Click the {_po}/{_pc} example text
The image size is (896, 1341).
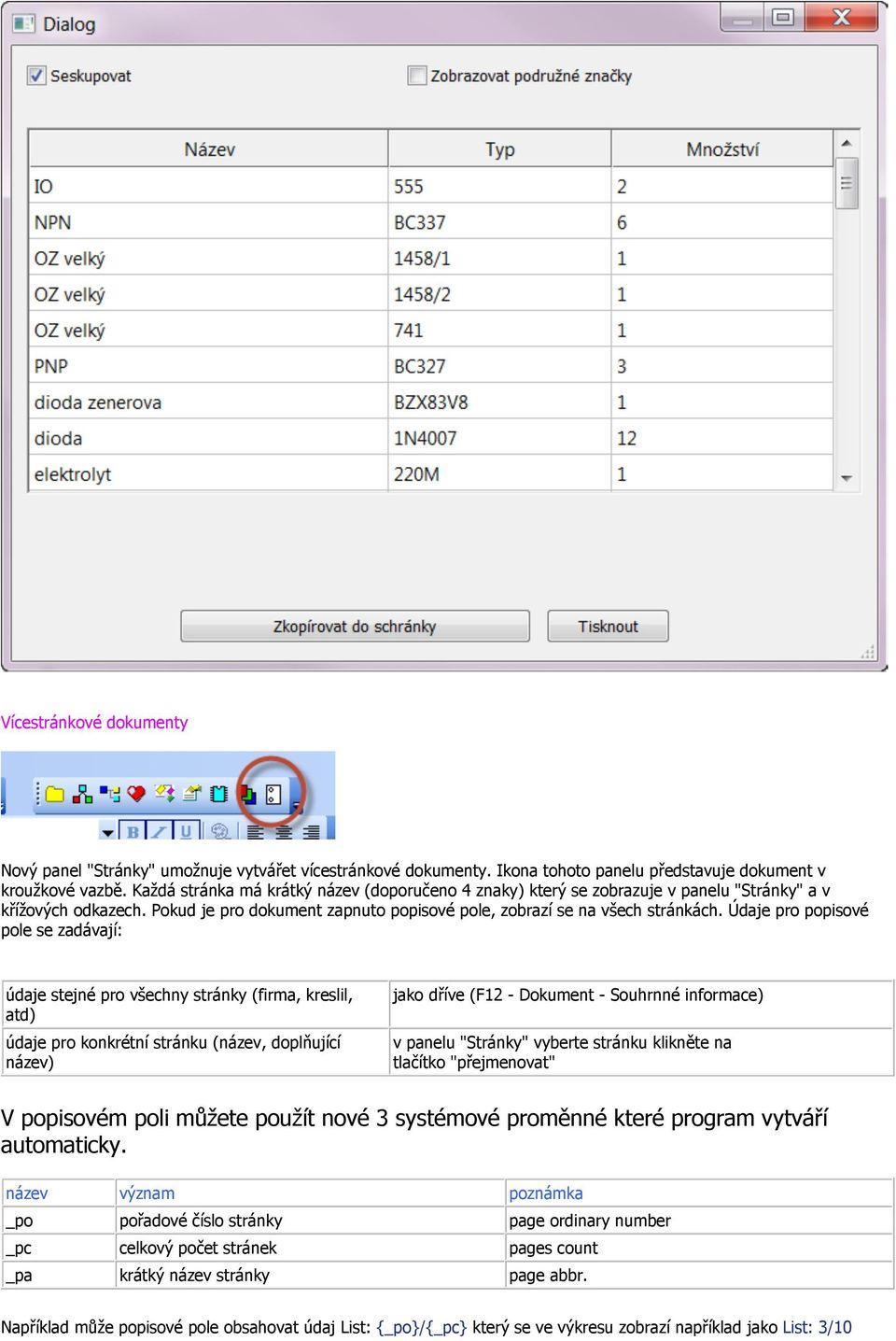[x=421, y=1327]
